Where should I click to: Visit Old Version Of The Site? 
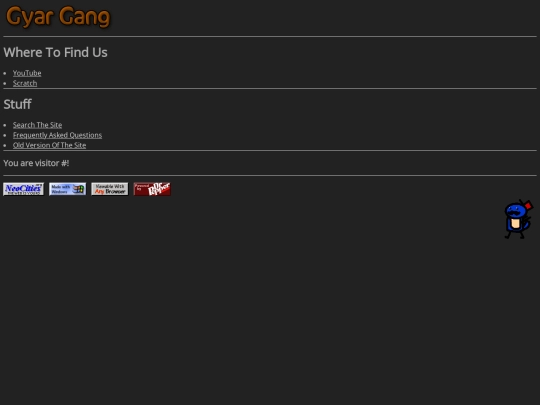click(x=49, y=145)
